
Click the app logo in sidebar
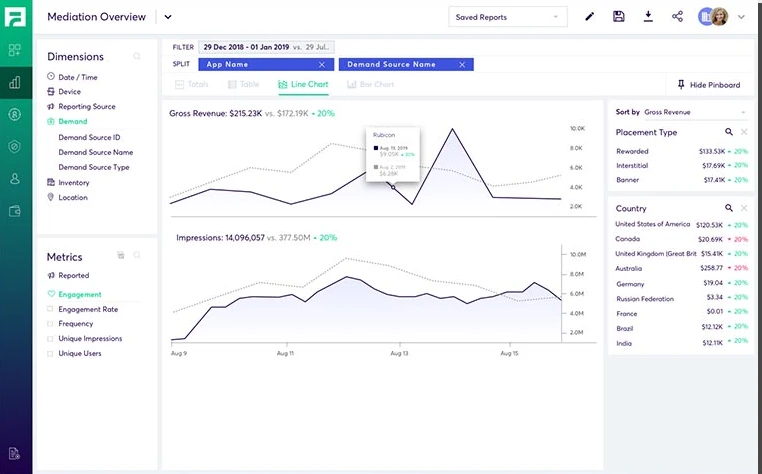[x=15, y=17]
